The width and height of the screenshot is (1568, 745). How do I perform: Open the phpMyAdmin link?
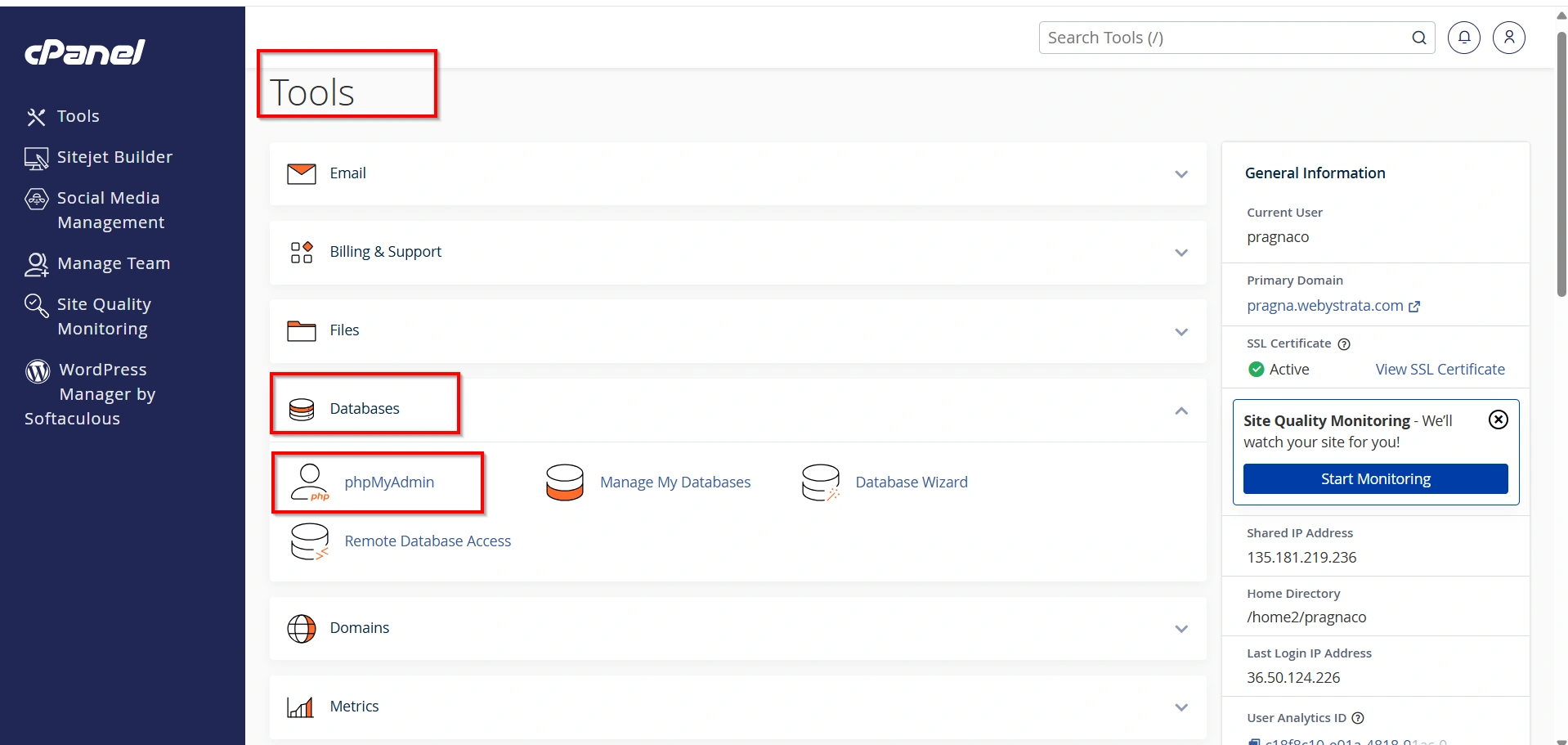(389, 482)
